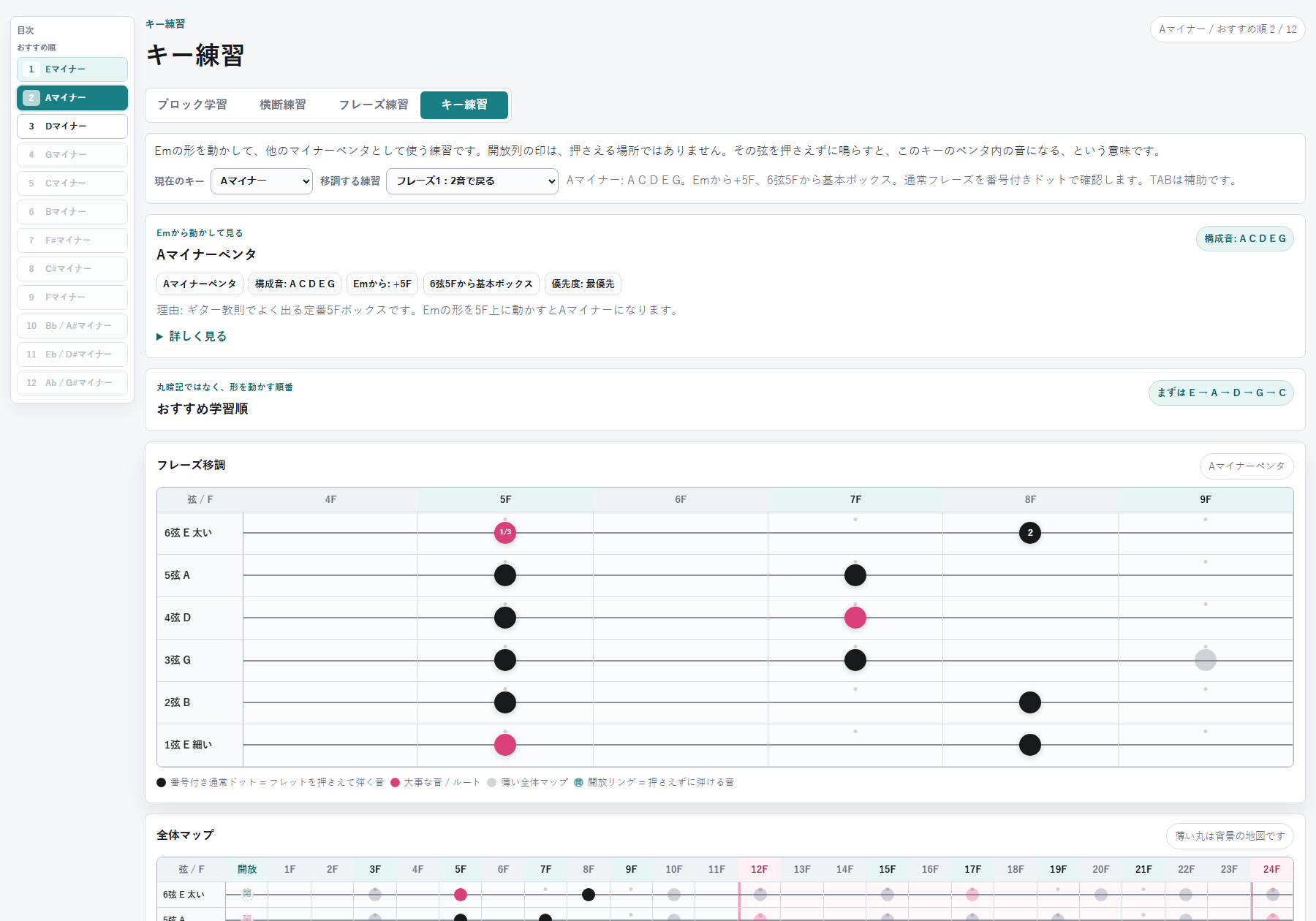Open the 現在のキー dropdown
The height and width of the screenshot is (921, 1316).
(x=262, y=181)
